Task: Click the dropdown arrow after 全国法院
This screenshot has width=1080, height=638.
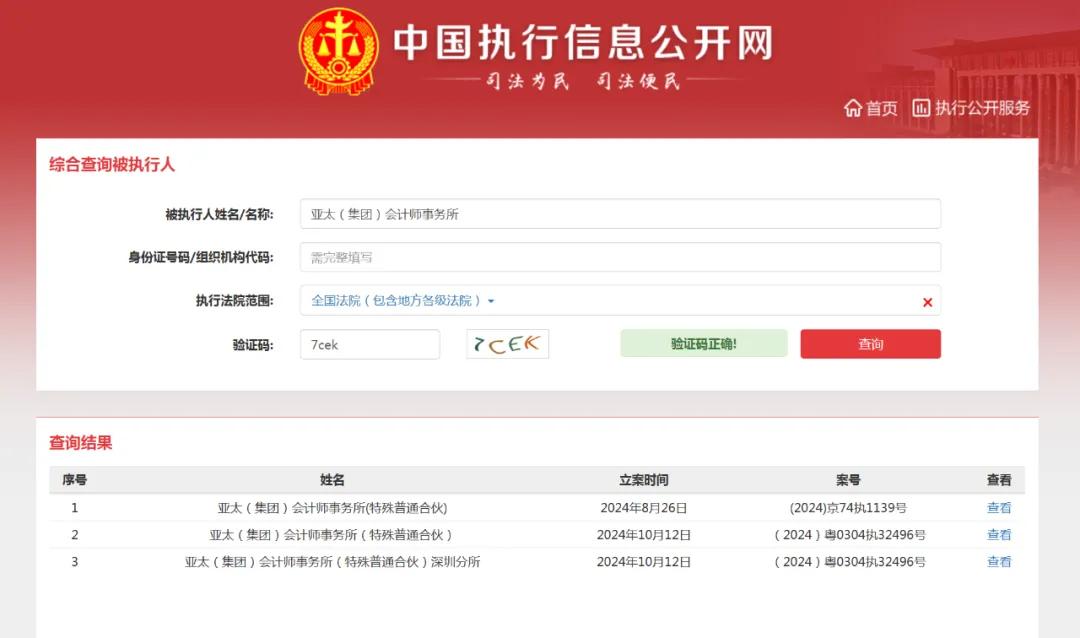Action: 490,301
